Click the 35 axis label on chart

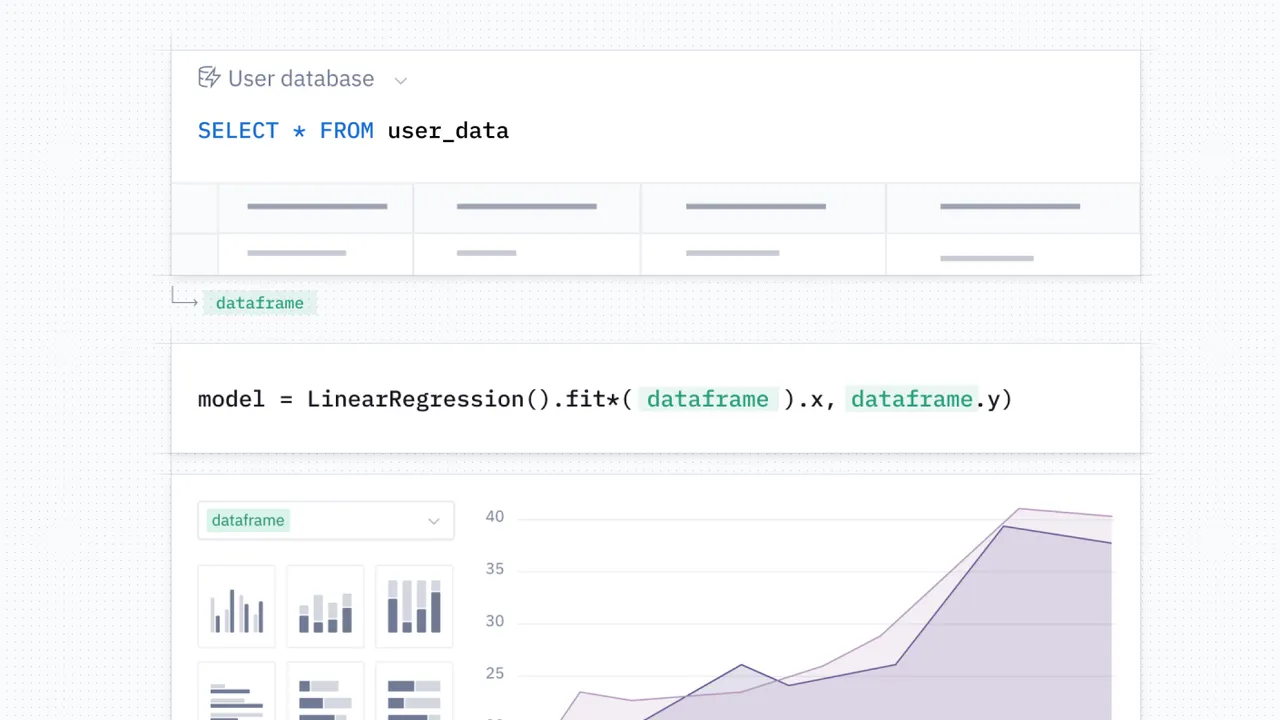pos(495,569)
